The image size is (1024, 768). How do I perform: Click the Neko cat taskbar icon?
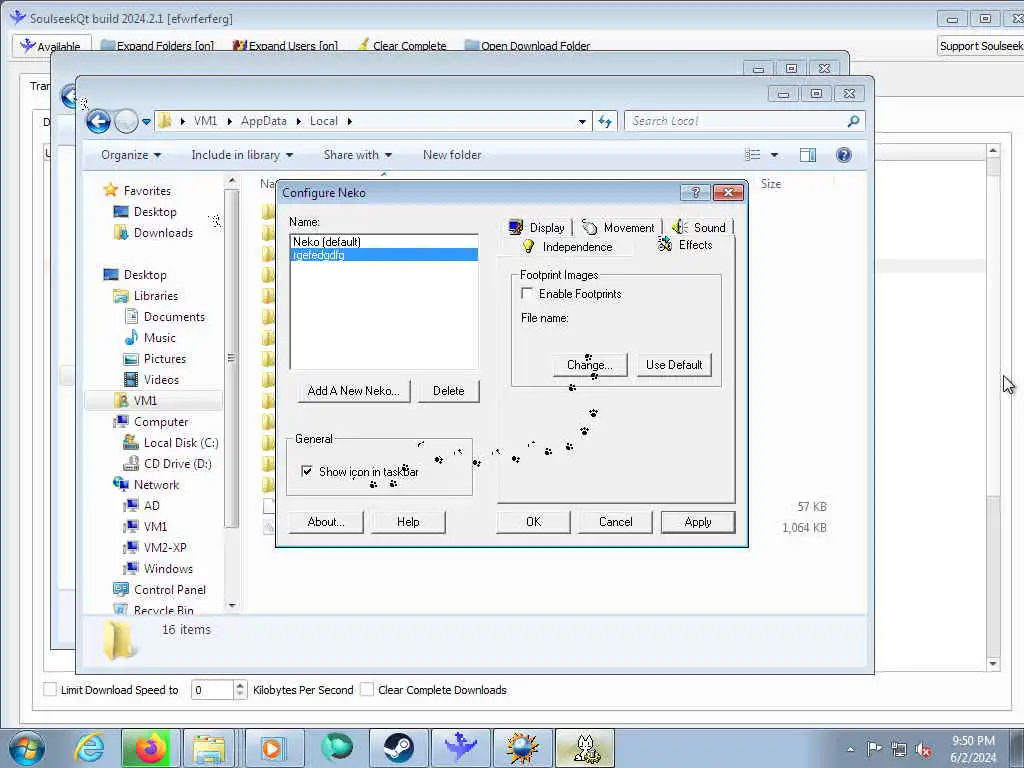[584, 748]
